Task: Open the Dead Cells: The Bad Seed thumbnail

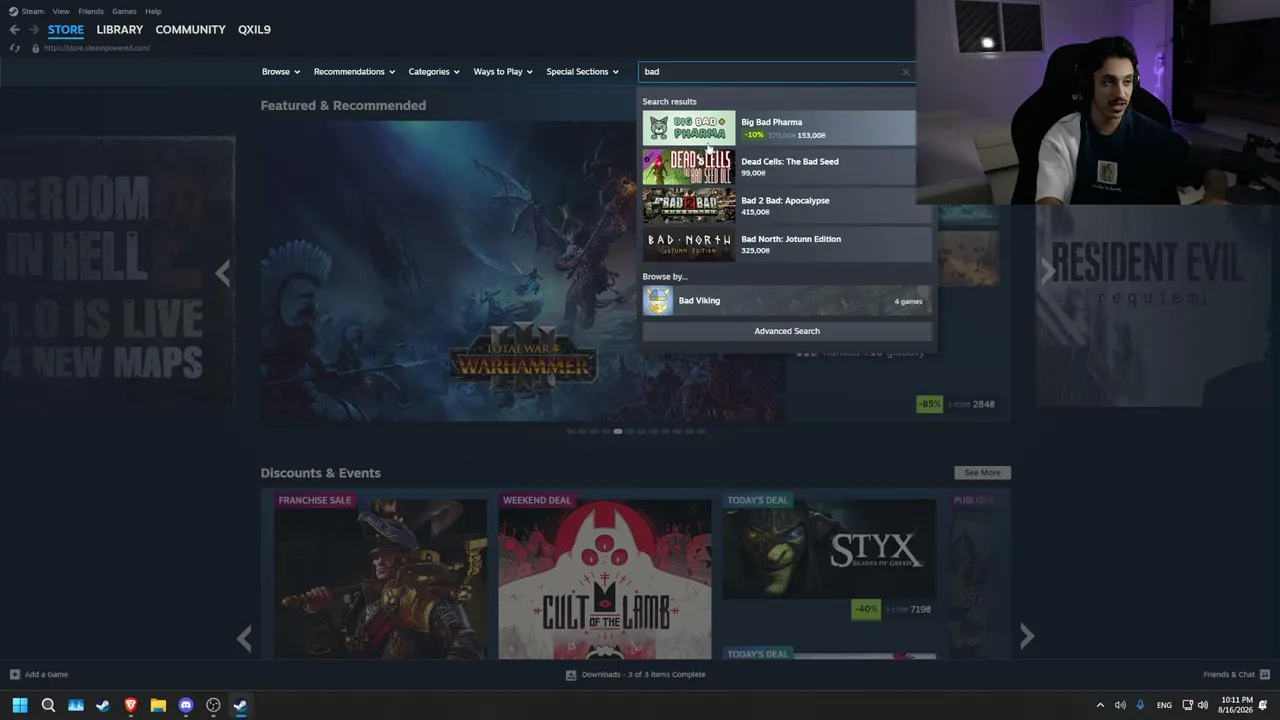Action: pos(689,167)
